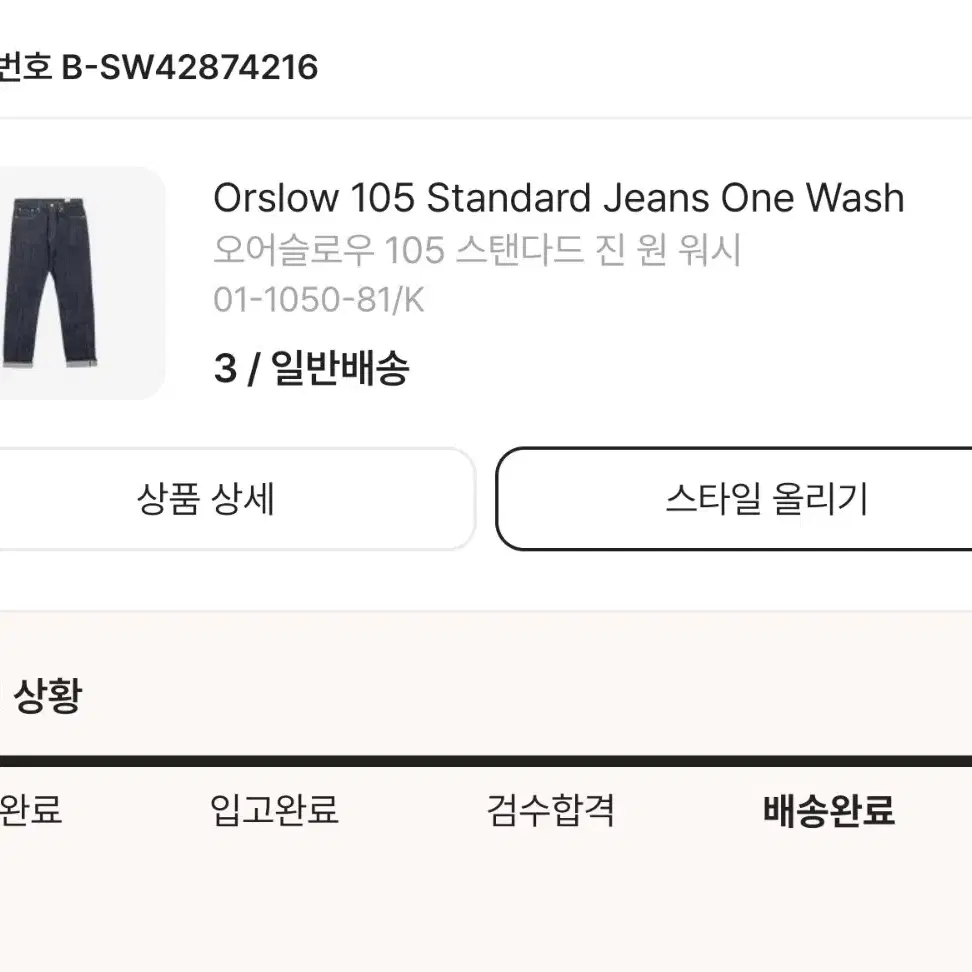This screenshot has height=972, width=972.
Task: Select the progress bar above status steps
Action: click(x=486, y=761)
